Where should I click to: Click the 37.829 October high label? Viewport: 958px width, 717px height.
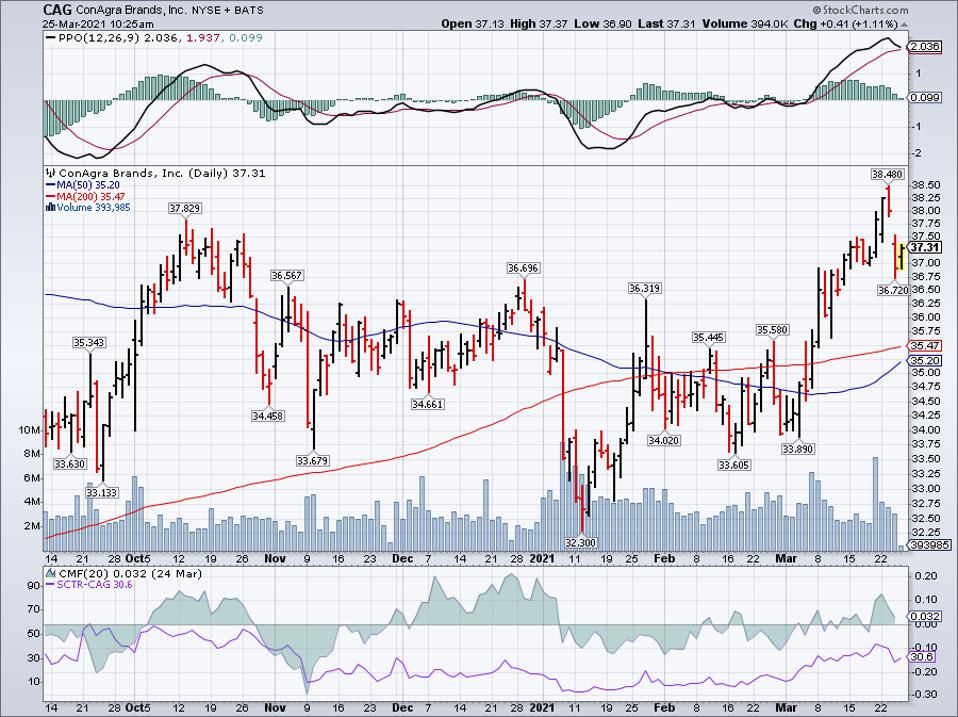(x=185, y=208)
